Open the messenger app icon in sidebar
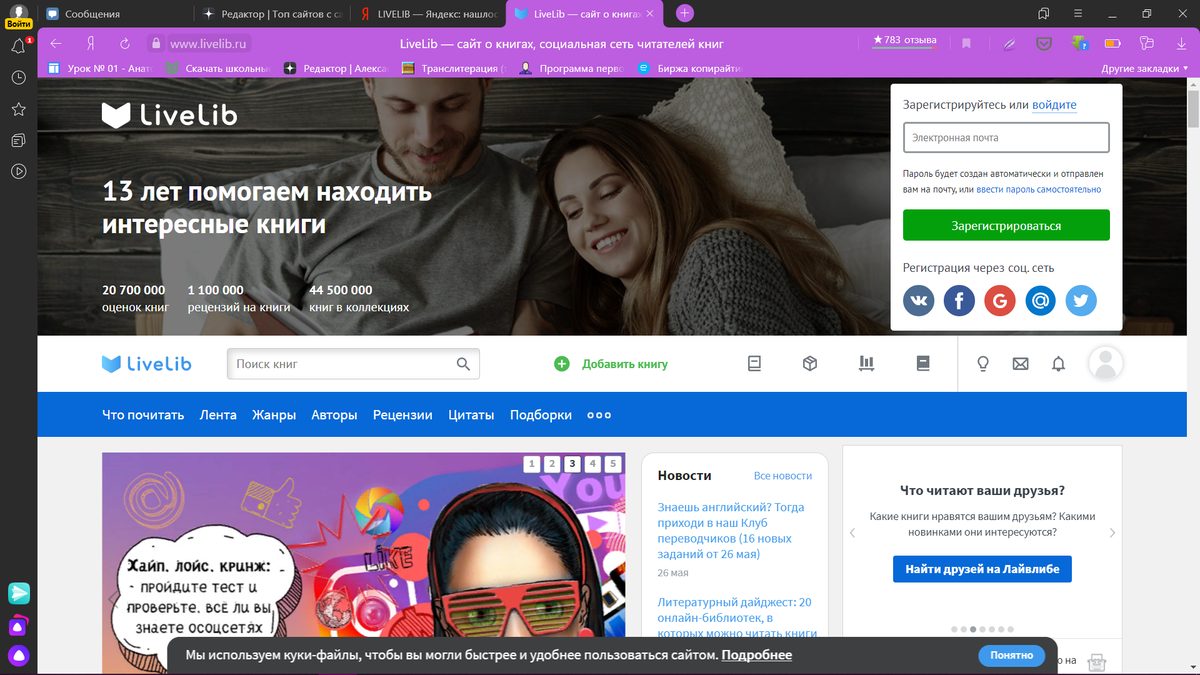Image resolution: width=1200 pixels, height=675 pixels. 19,593
